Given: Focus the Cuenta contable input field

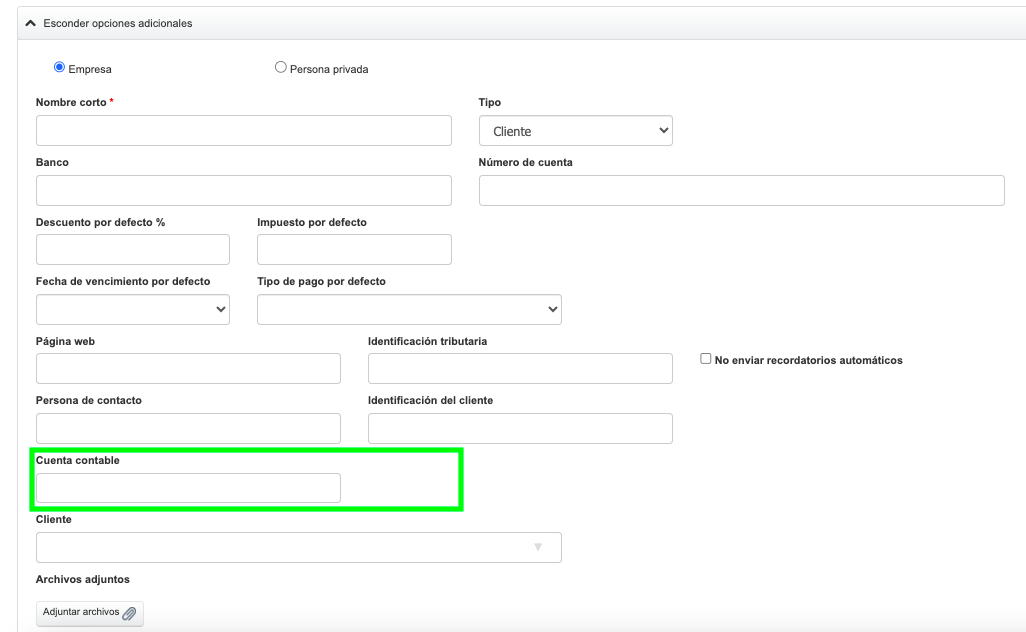Looking at the screenshot, I should pos(188,488).
